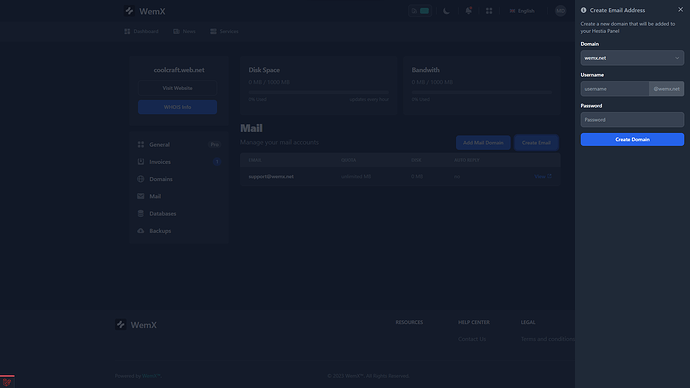The image size is (690, 388).
Task: Click the Mail envelope icon in sidebar
Action: (141, 196)
